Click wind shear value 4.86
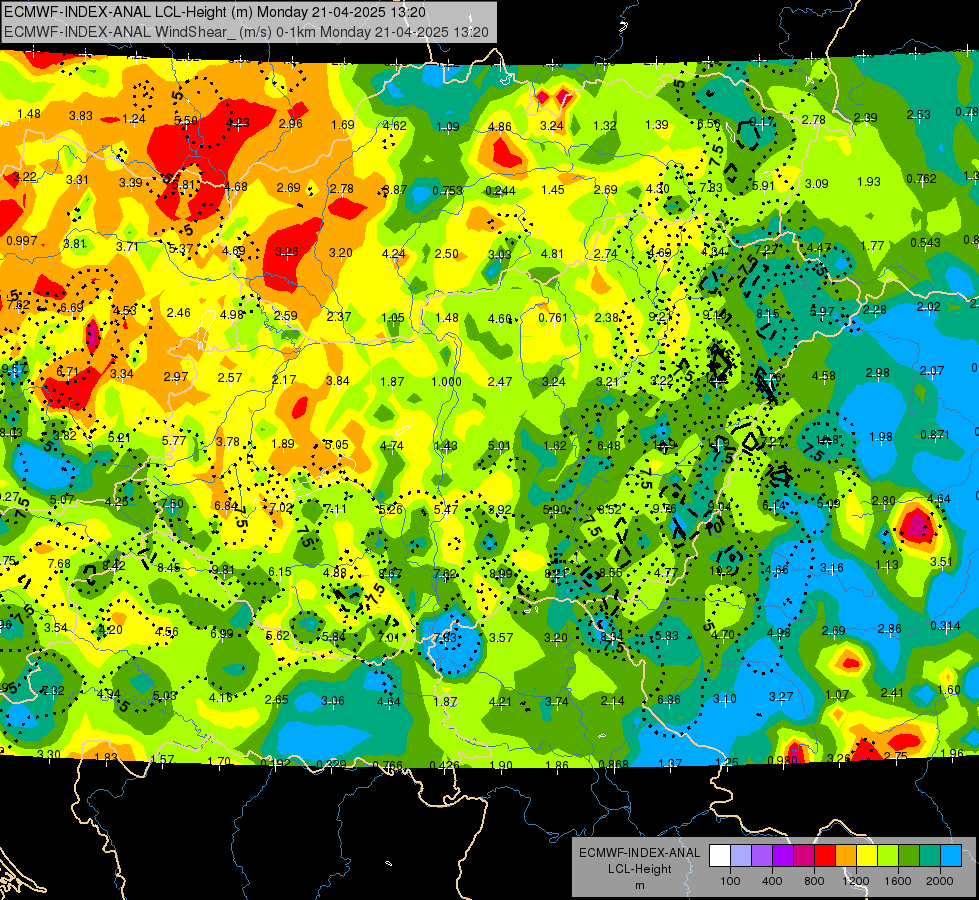This screenshot has width=979, height=900. pos(499,127)
